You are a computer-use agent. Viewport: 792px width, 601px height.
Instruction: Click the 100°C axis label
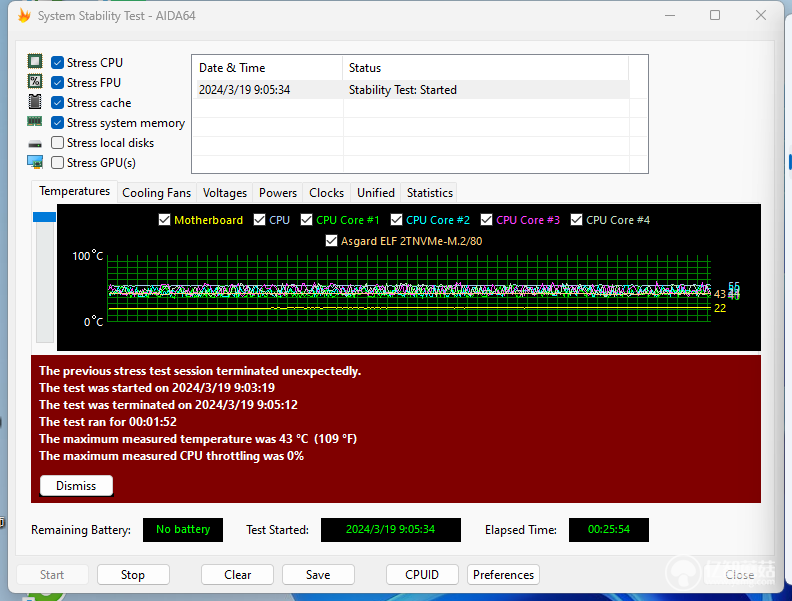point(87,256)
